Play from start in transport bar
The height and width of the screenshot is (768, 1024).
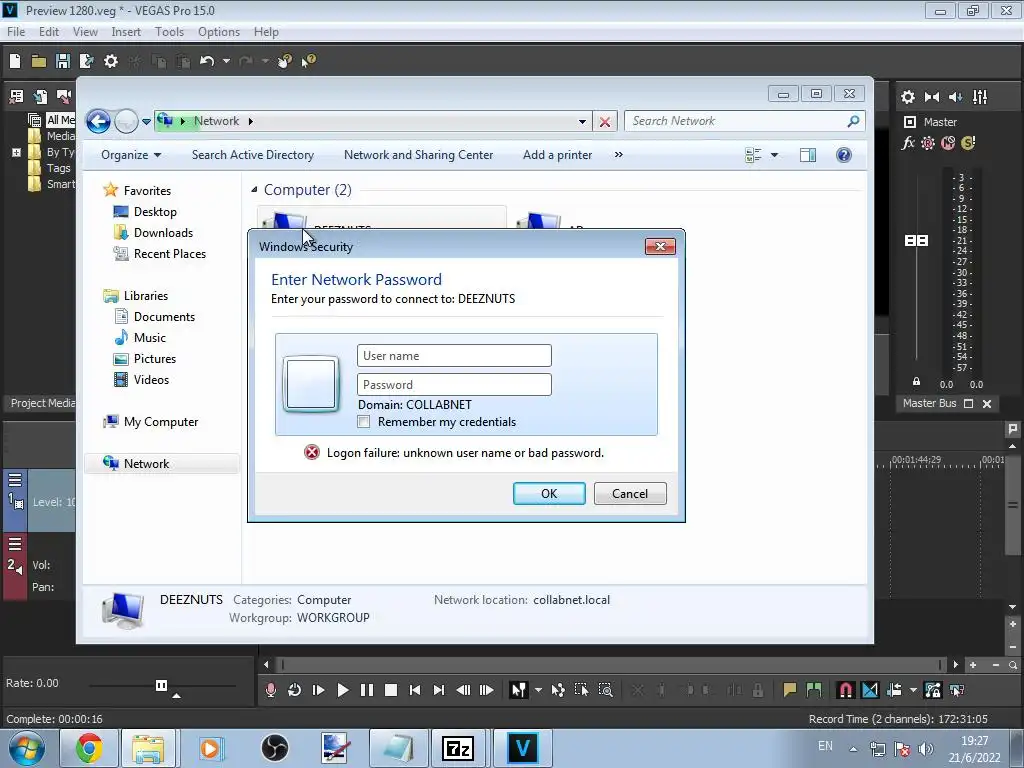point(318,690)
